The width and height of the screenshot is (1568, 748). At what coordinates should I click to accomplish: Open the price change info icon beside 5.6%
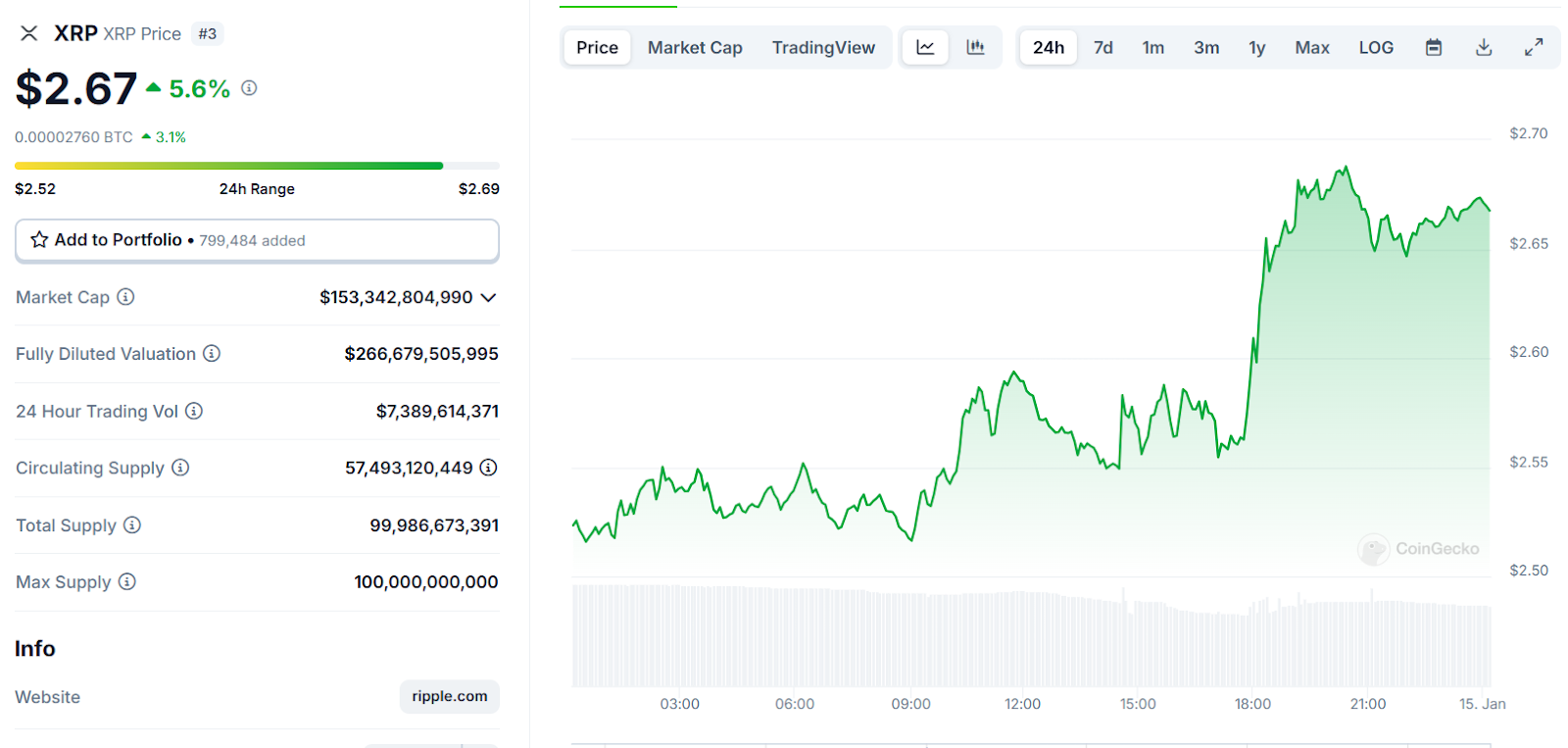(x=249, y=88)
